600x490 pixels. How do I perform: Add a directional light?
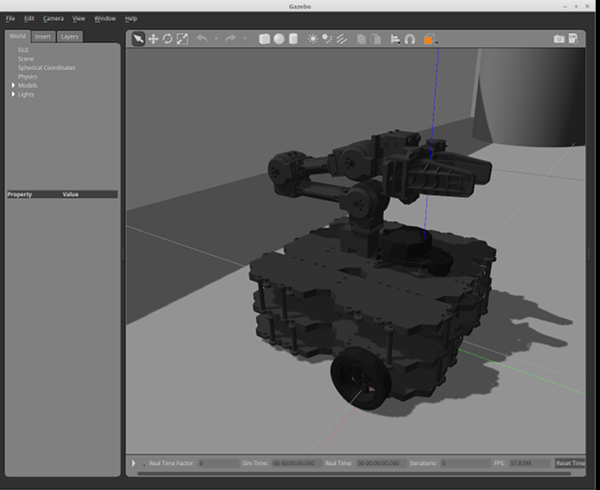pyautogui.click(x=342, y=39)
